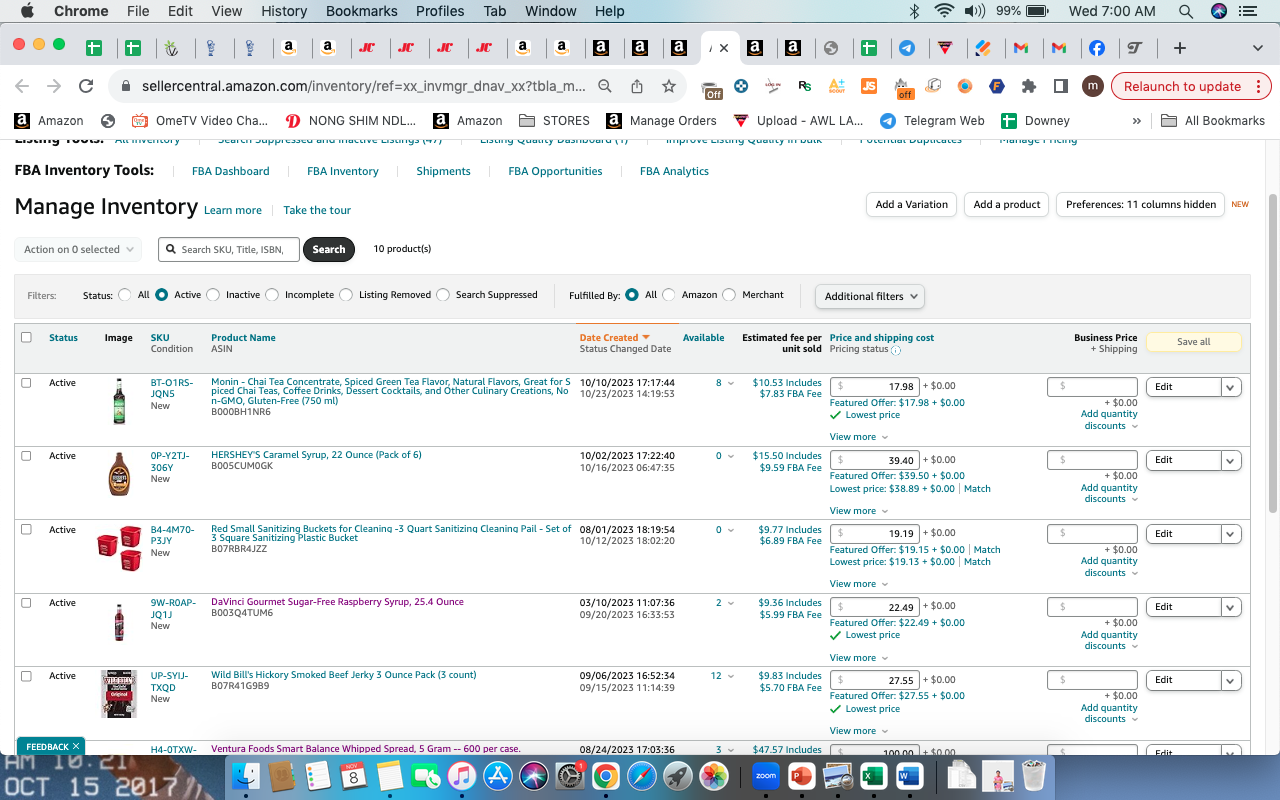Open the Bookmarks menu
Viewport: 1280px width, 800px height.
[361, 11]
